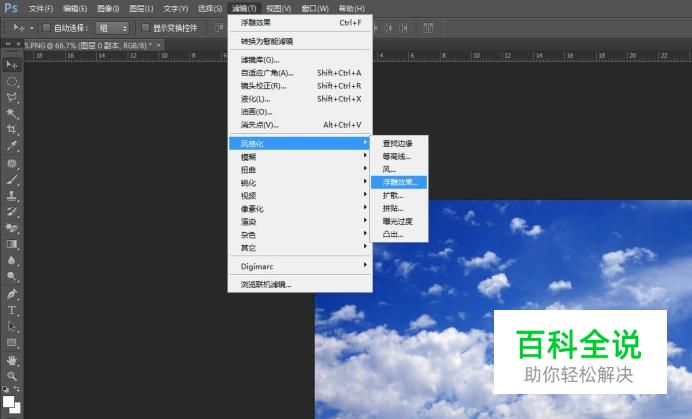
Task: Open the 编辑(E) menu
Action: (x=75, y=8)
